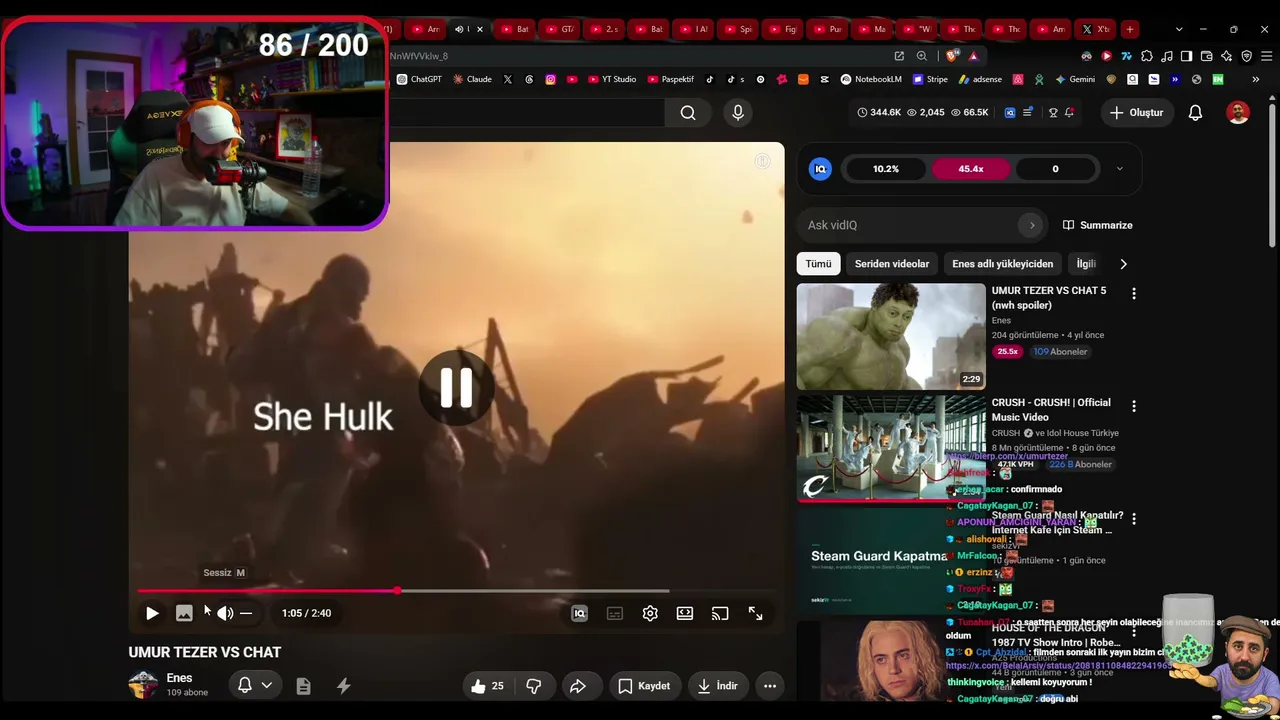The image size is (1280, 720).
Task: Open the Instagram bookmark icon
Action: pos(550,79)
